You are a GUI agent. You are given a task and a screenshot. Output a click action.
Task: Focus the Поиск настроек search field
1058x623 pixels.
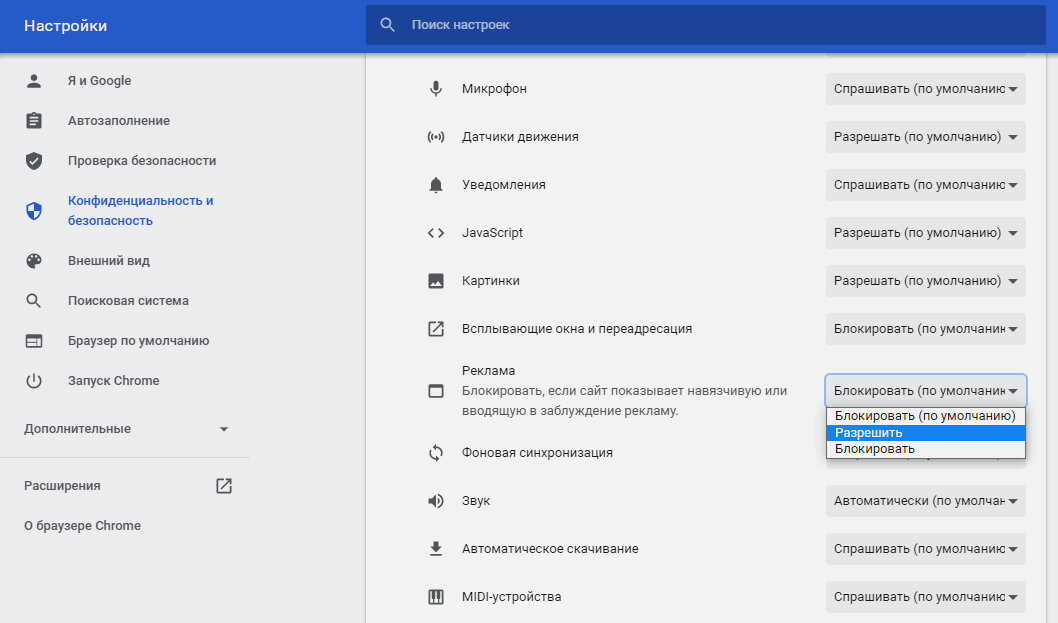tap(706, 25)
